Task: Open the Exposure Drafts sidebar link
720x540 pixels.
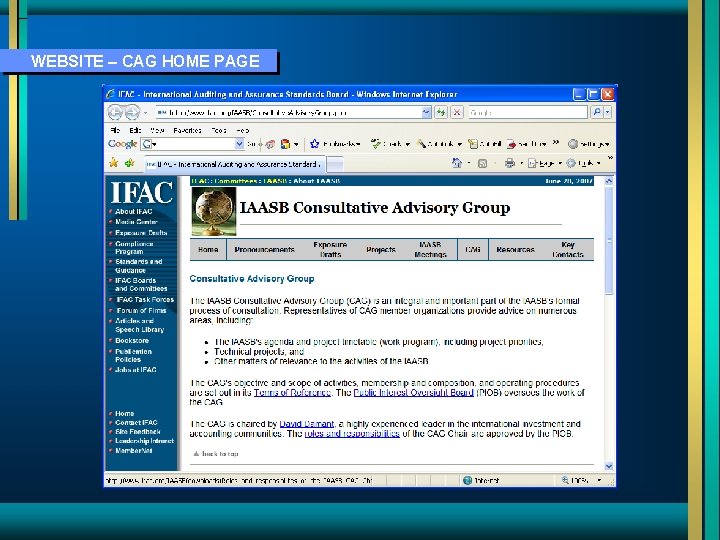Action: 141,233
